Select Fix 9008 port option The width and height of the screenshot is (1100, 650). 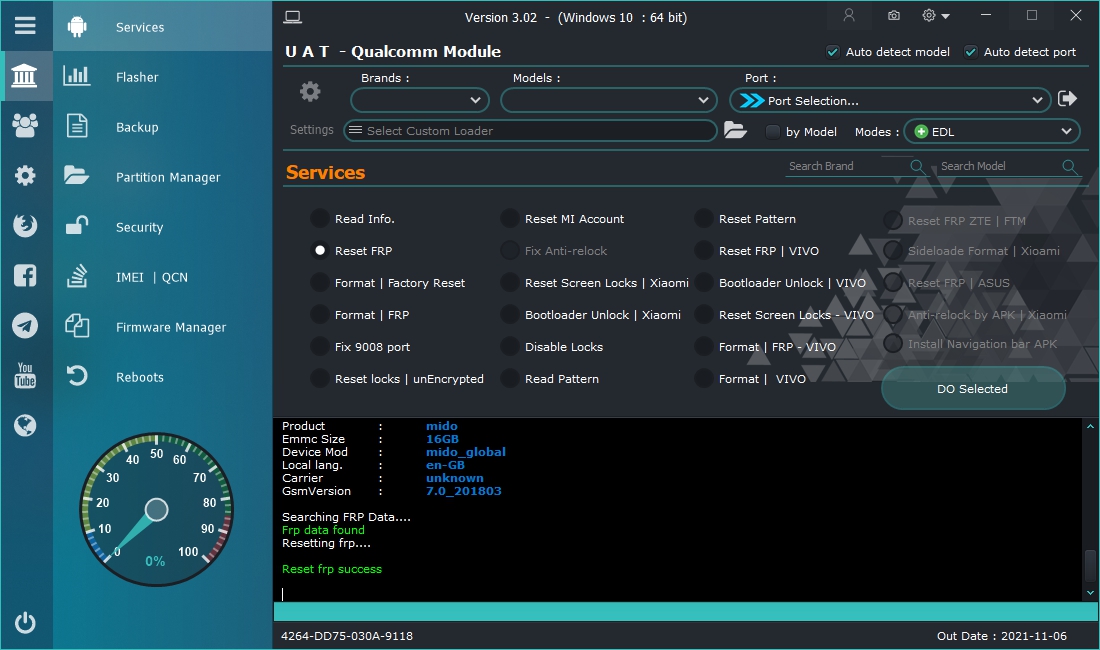coord(320,346)
